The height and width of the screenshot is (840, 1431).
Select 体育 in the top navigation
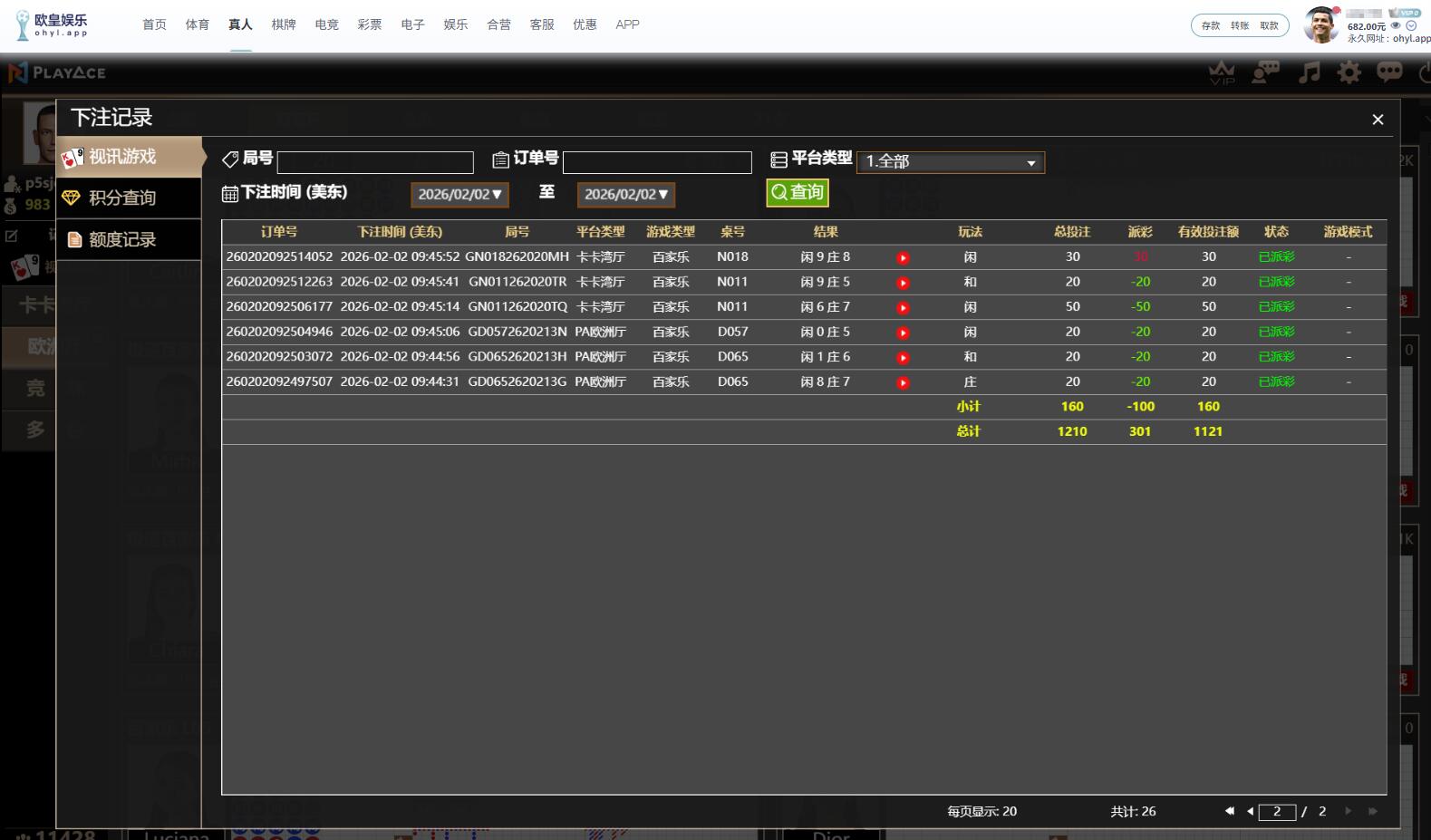198,24
